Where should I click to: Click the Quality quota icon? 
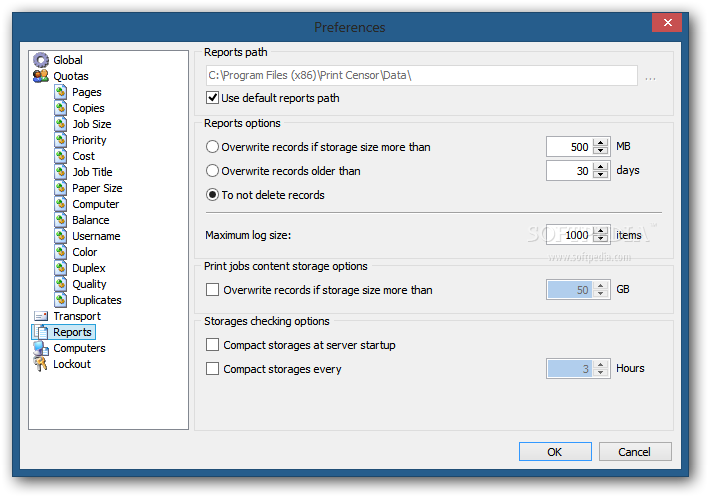coord(61,284)
